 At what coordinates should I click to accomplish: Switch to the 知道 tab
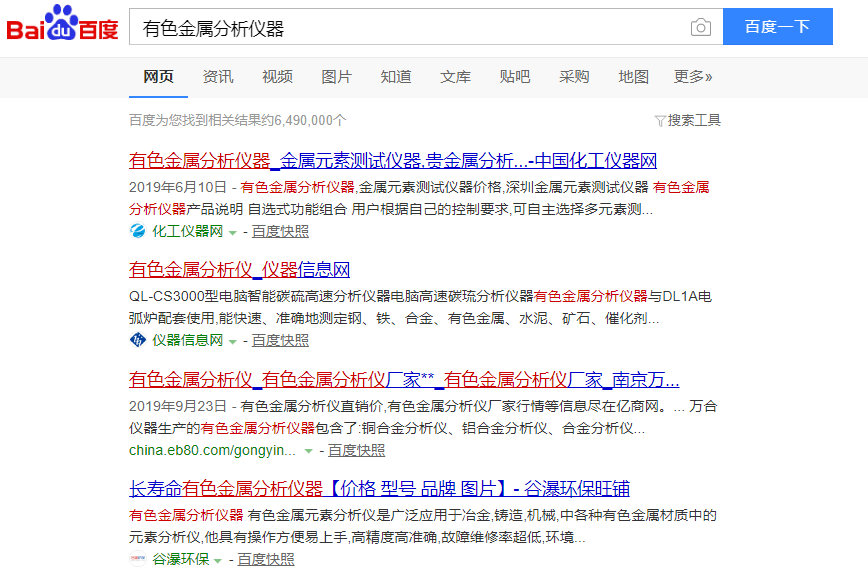[396, 76]
